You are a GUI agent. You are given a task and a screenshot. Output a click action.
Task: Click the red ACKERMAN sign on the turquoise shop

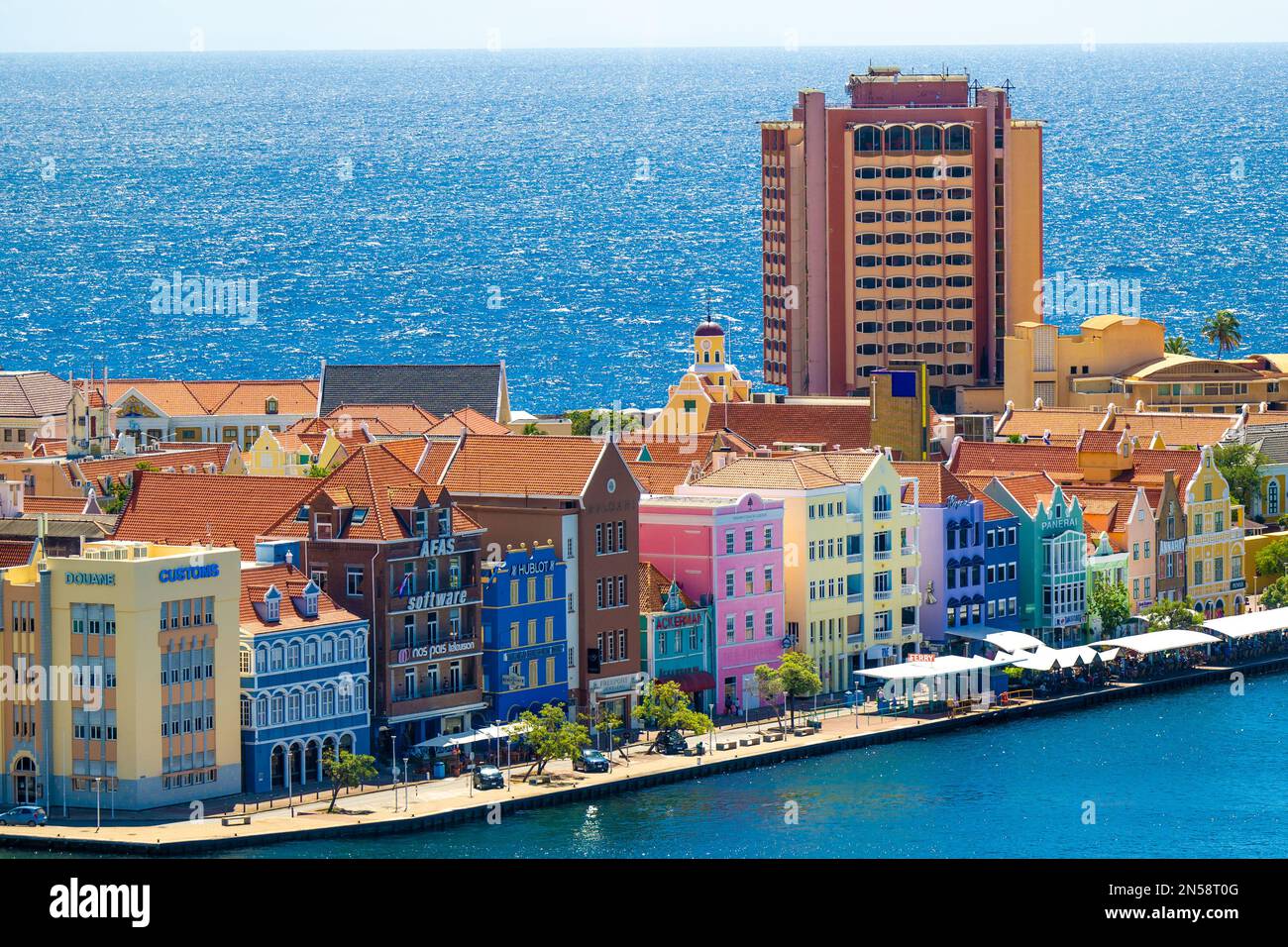tap(679, 621)
